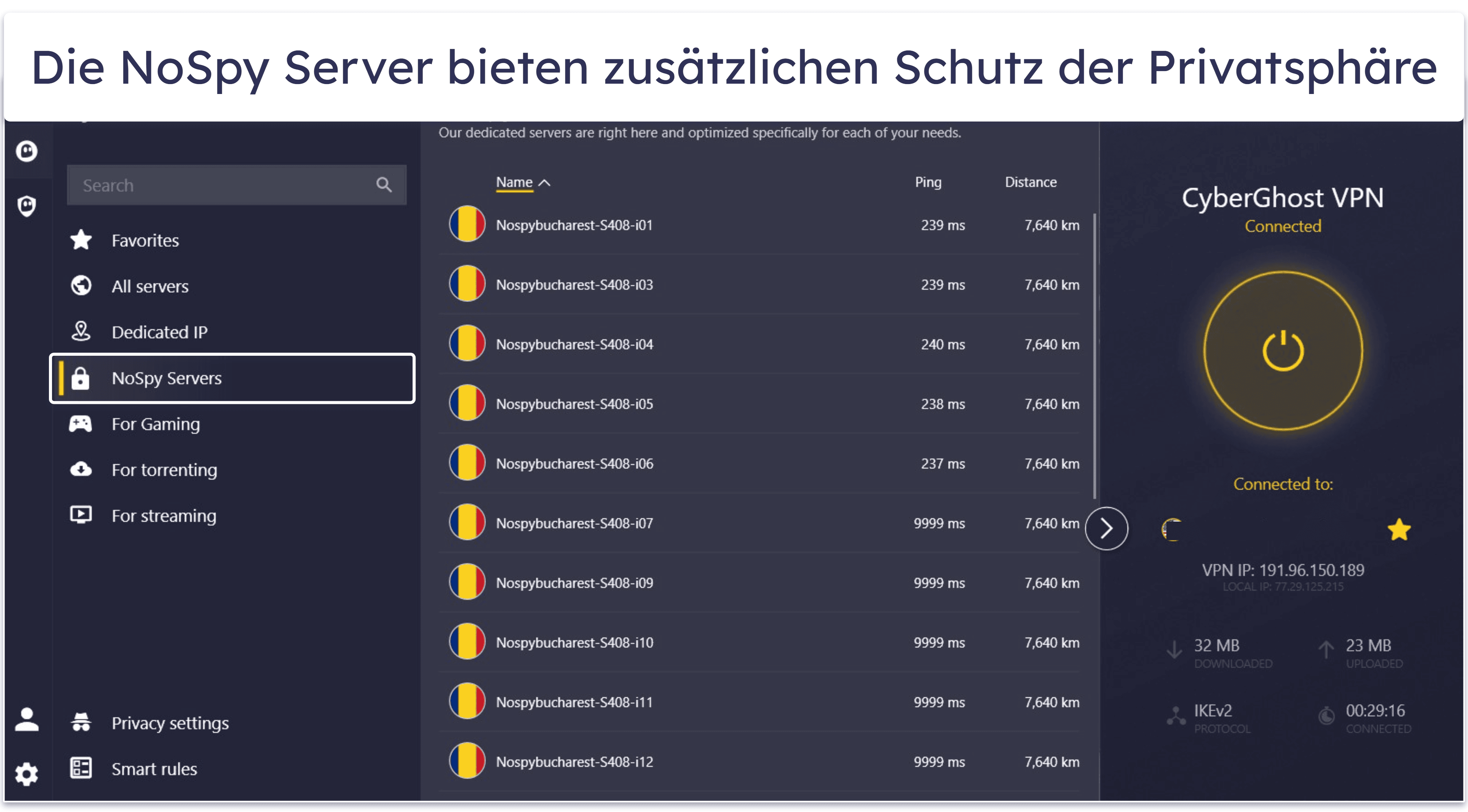Click the VPN IP 191.96.150.189 text

point(1283,570)
